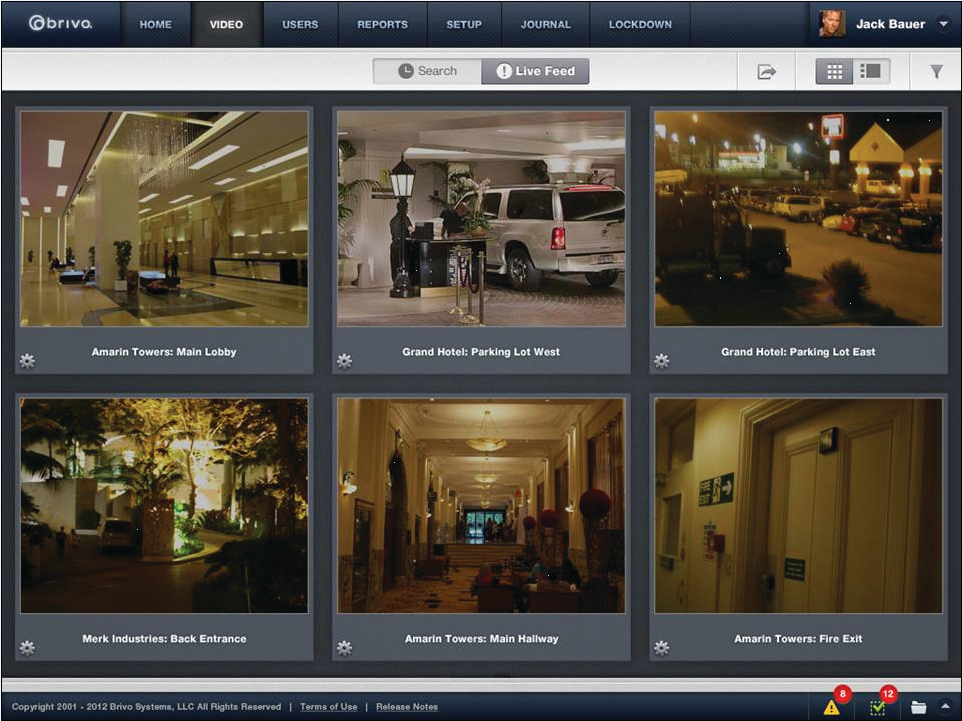The width and height of the screenshot is (962, 721).
Task: Select the Live Feed mode
Action: pos(535,71)
